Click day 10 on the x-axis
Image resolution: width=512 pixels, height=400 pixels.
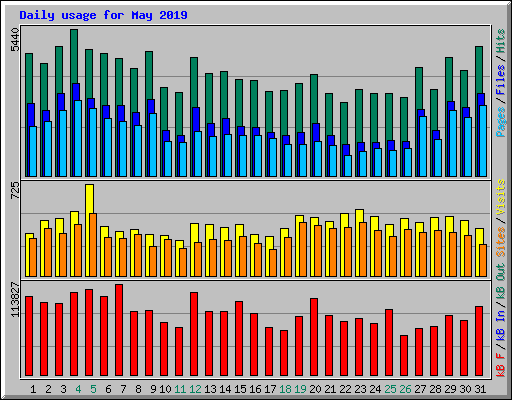click(x=165, y=389)
